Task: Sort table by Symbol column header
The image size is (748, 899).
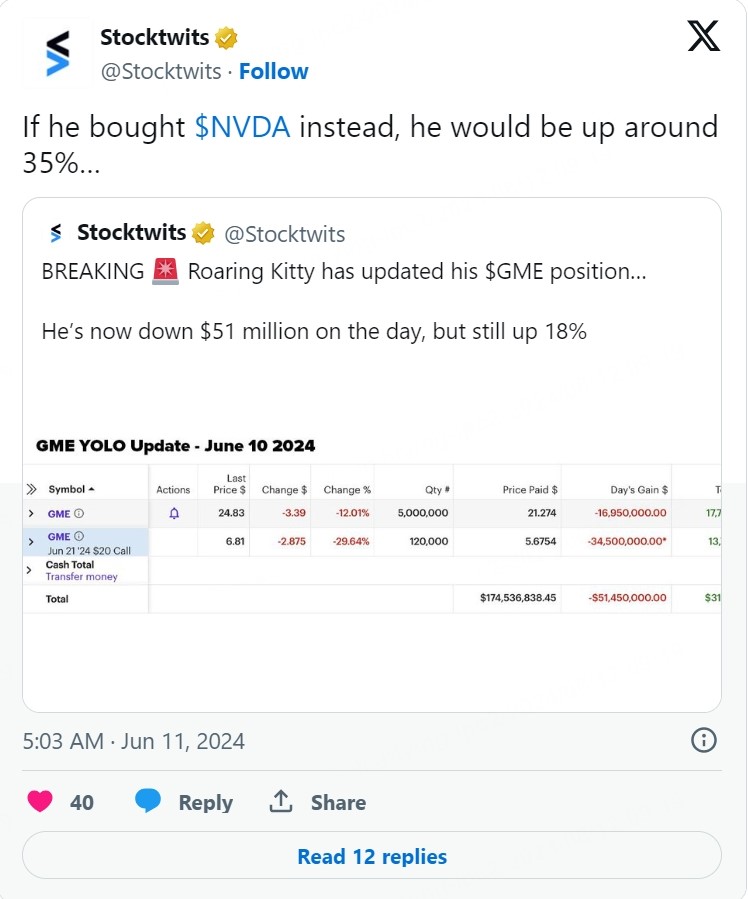Action: tap(67, 489)
